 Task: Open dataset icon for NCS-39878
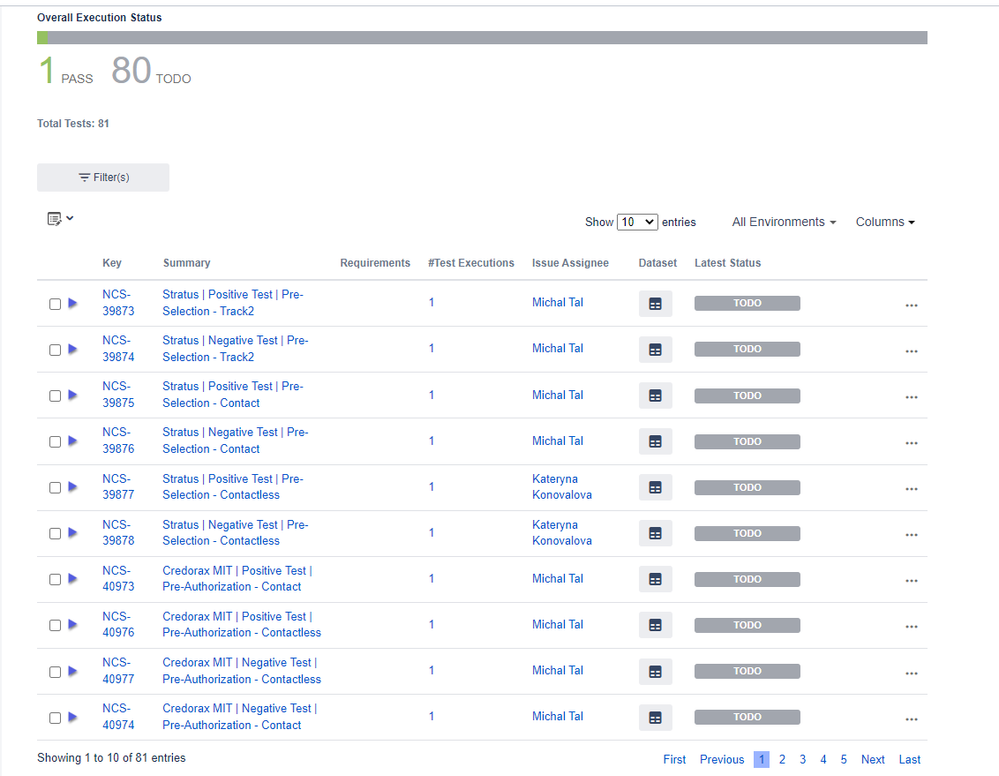tap(655, 533)
